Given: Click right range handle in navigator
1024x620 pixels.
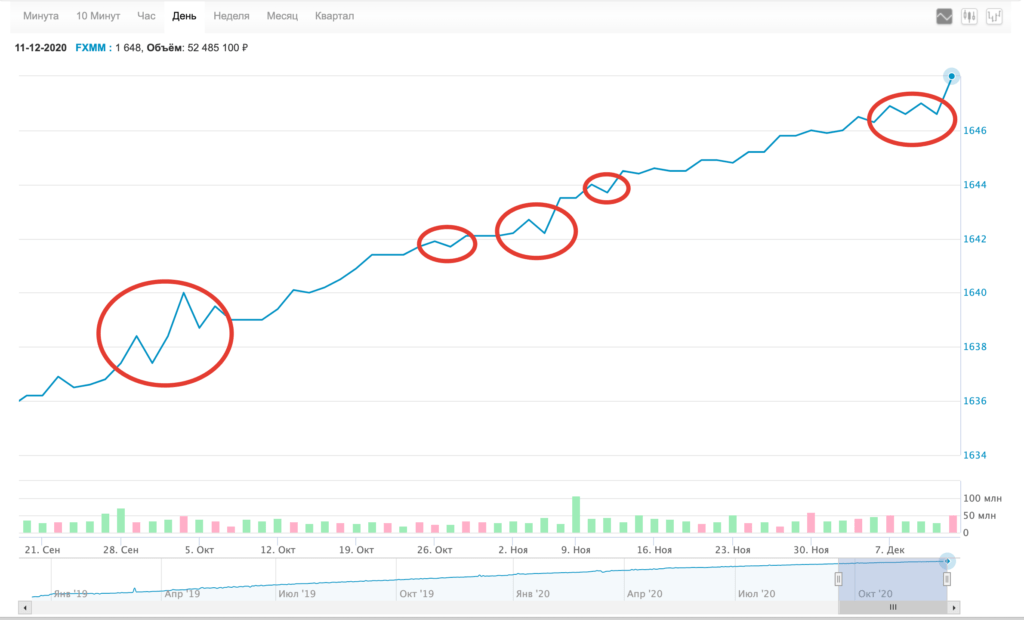Looking at the screenshot, I should 946,580.
